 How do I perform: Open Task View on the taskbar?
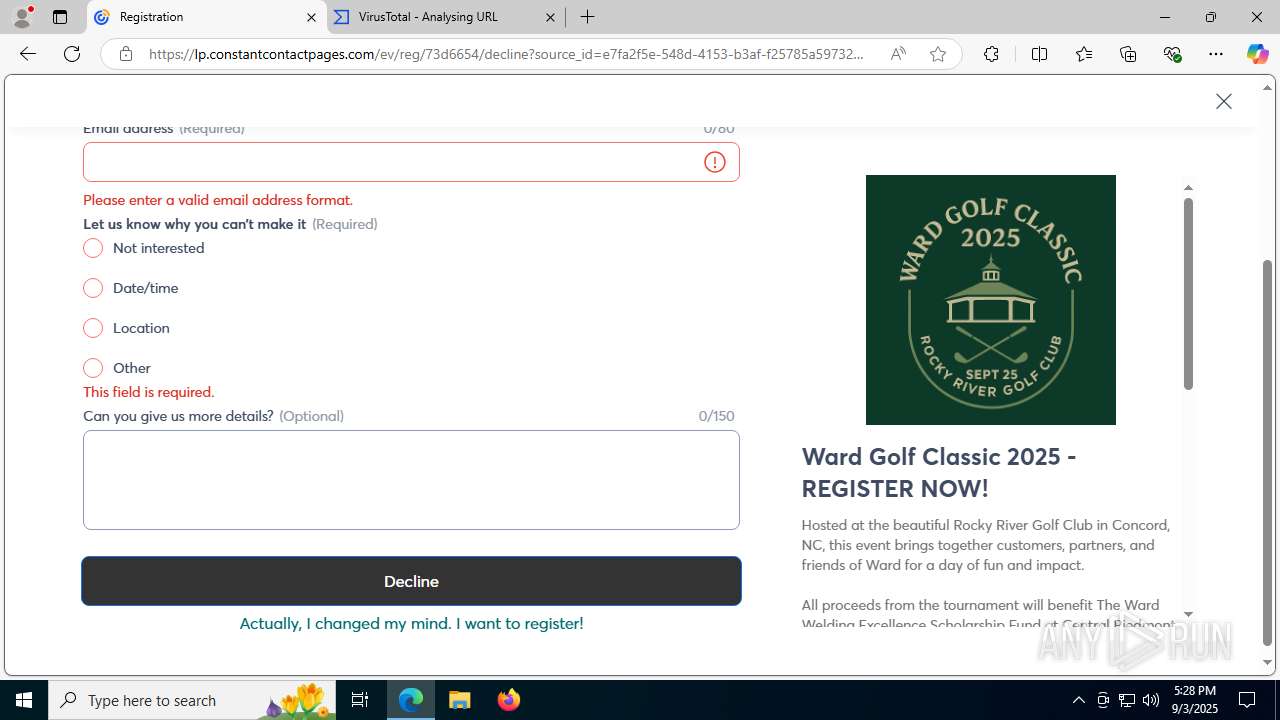(x=360, y=700)
